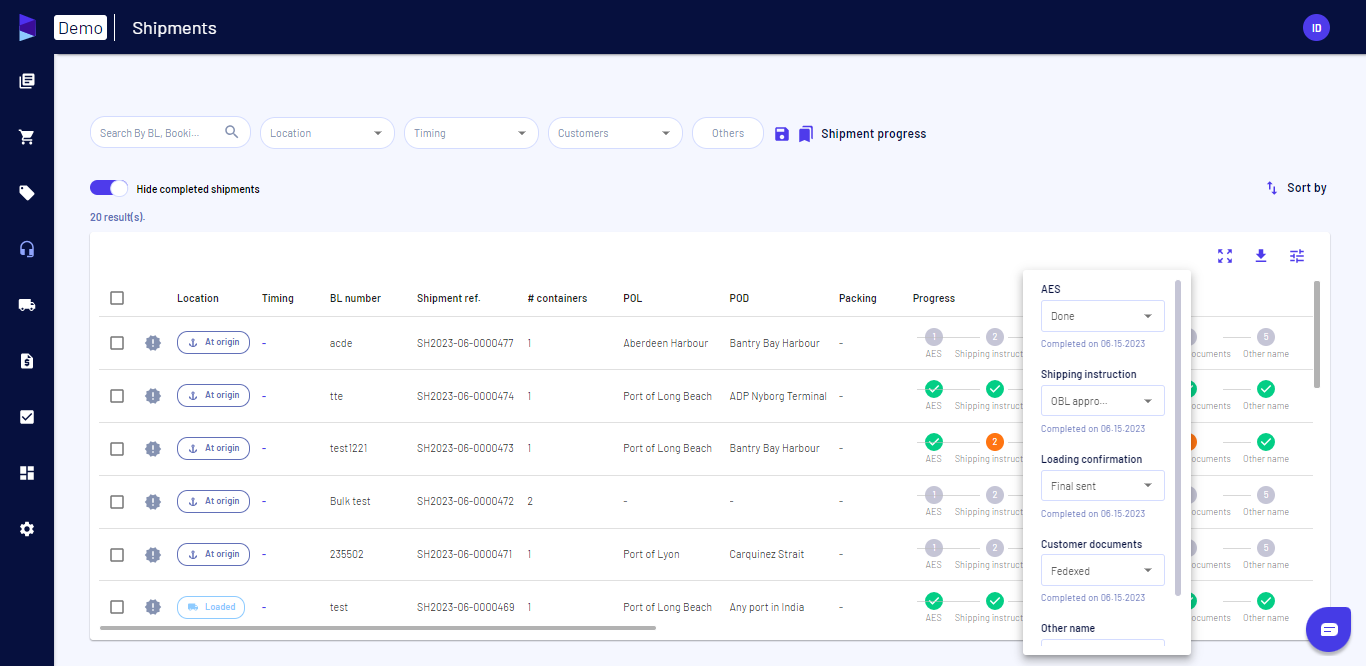Click the Progress column header
Image resolution: width=1366 pixels, height=666 pixels.
(934, 298)
